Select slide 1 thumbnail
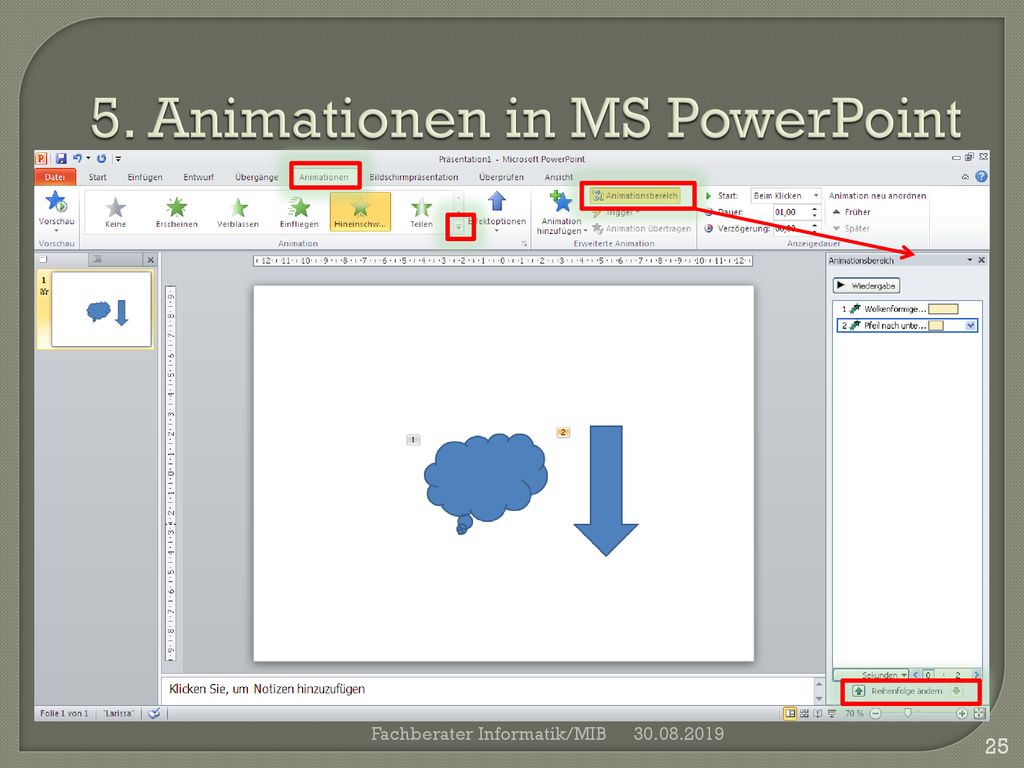1024x768 pixels. coord(102,309)
